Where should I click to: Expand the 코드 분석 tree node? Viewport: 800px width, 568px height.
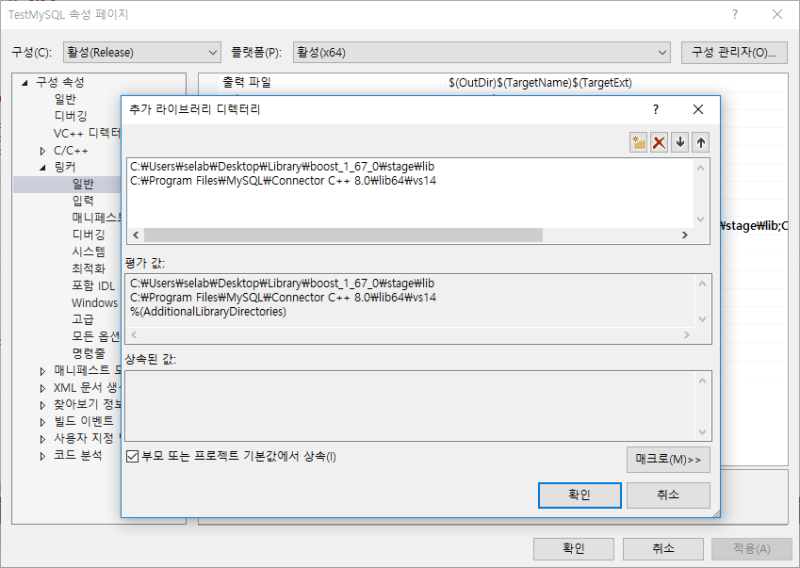tap(43, 456)
